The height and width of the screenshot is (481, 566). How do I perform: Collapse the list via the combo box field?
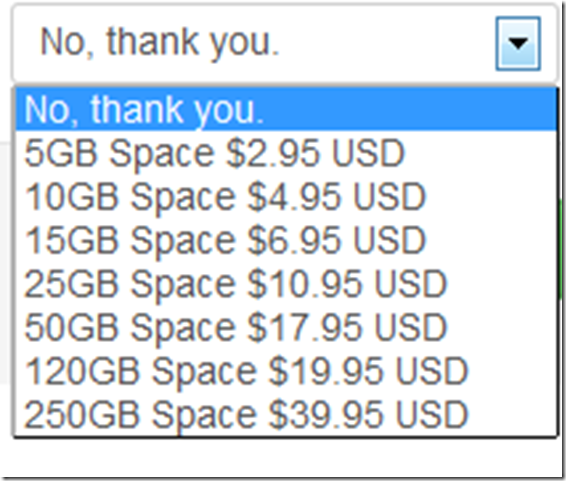(285, 43)
